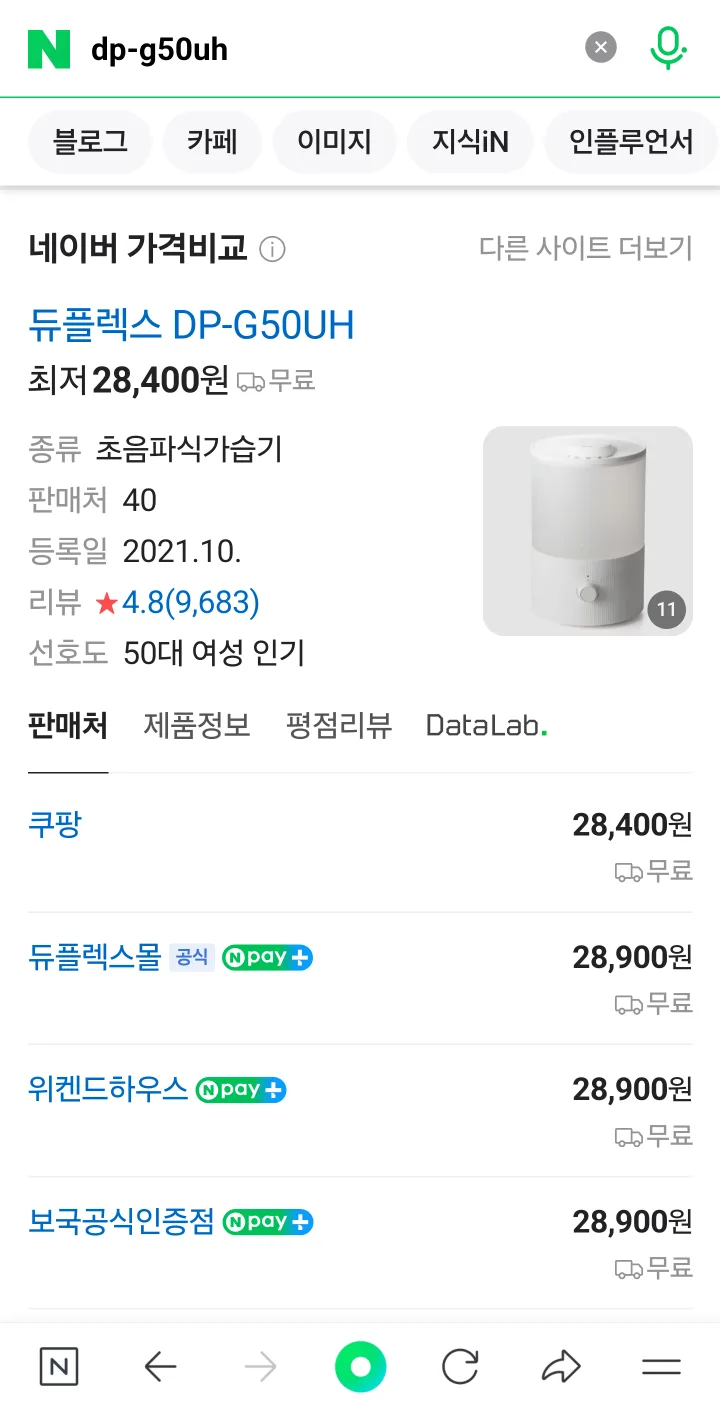Open Naver home icon in bottom bar
The width and height of the screenshot is (720, 1410).
pos(59,1366)
